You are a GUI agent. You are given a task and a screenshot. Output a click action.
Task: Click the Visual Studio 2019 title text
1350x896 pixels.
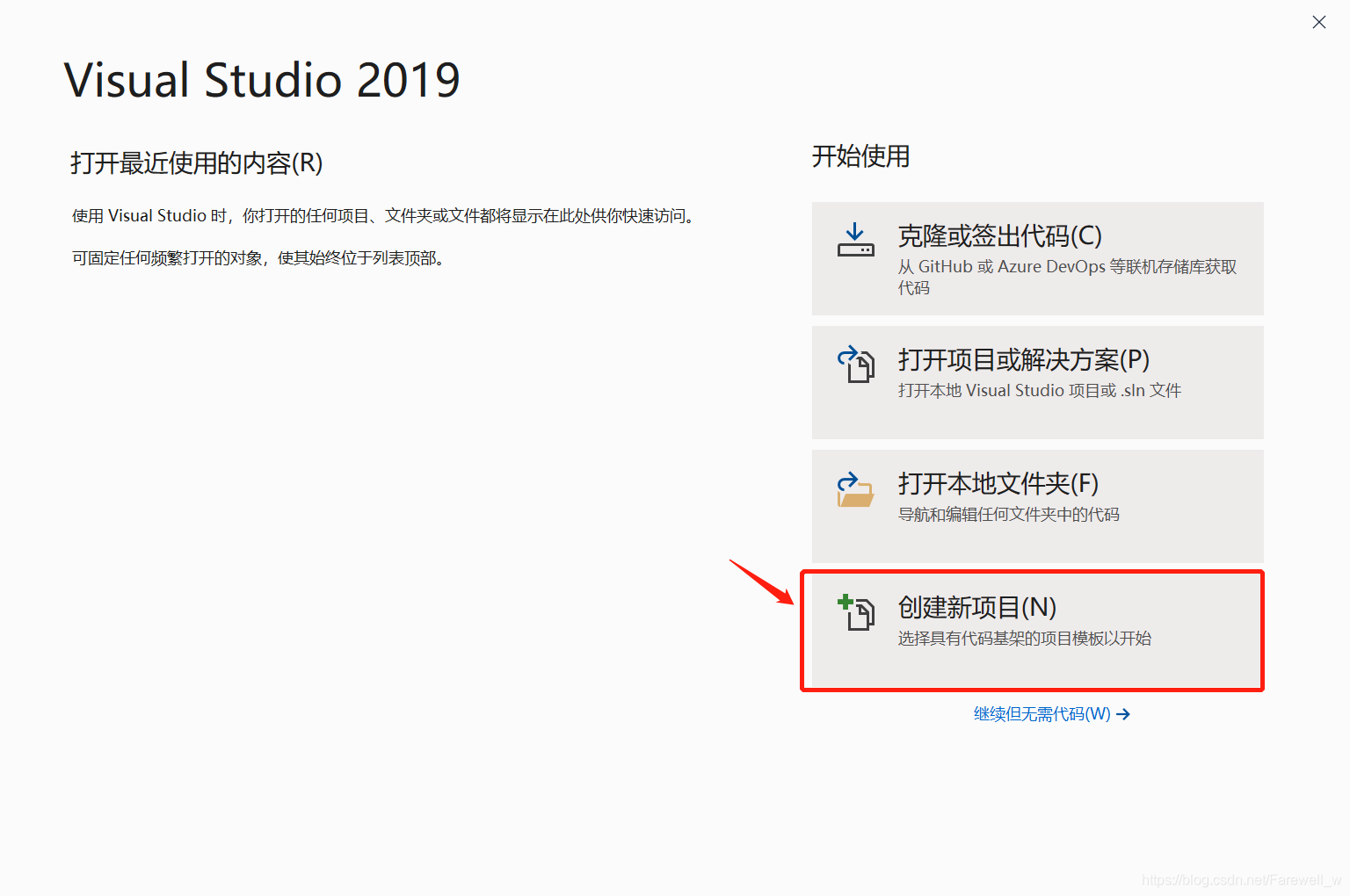pos(262,80)
